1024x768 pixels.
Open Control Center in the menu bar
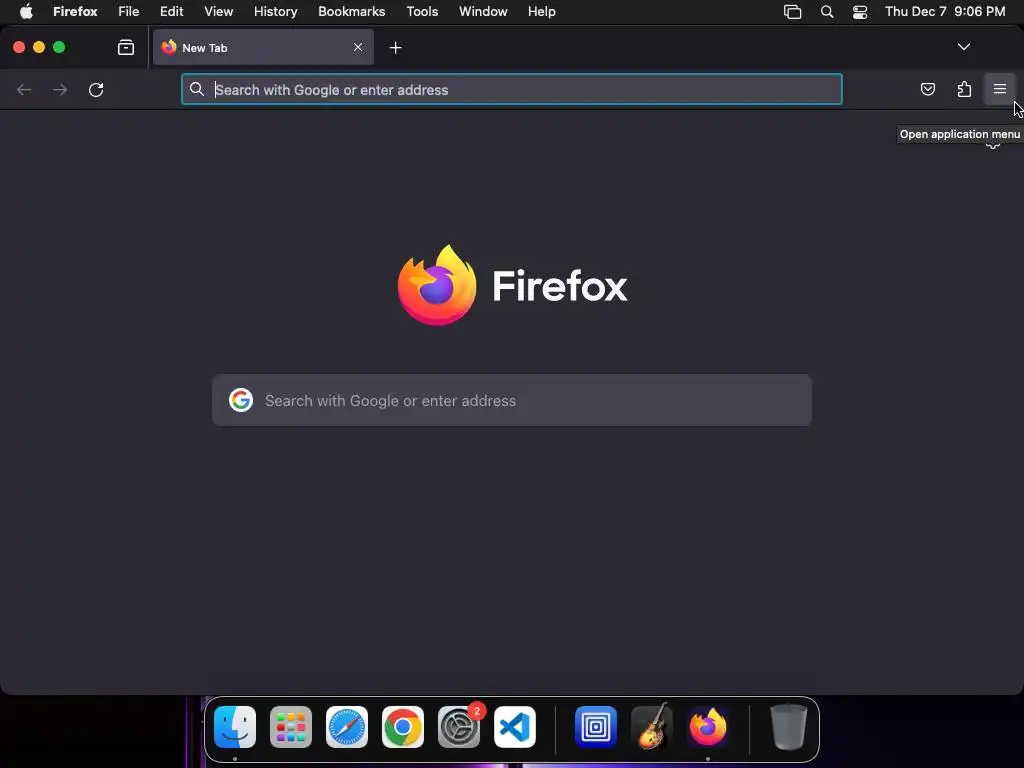click(859, 11)
